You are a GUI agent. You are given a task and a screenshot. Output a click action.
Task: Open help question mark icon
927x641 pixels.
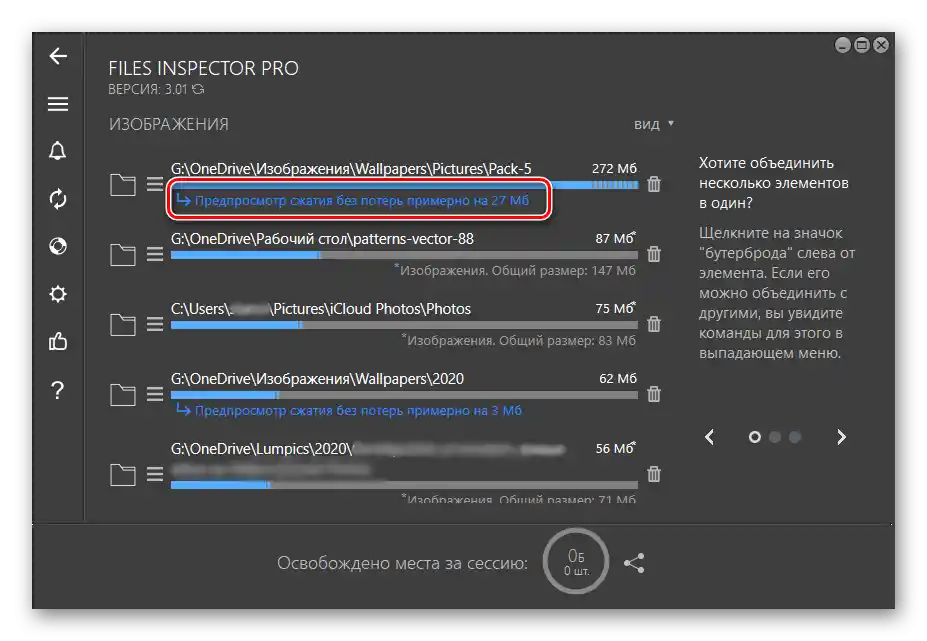click(x=57, y=390)
